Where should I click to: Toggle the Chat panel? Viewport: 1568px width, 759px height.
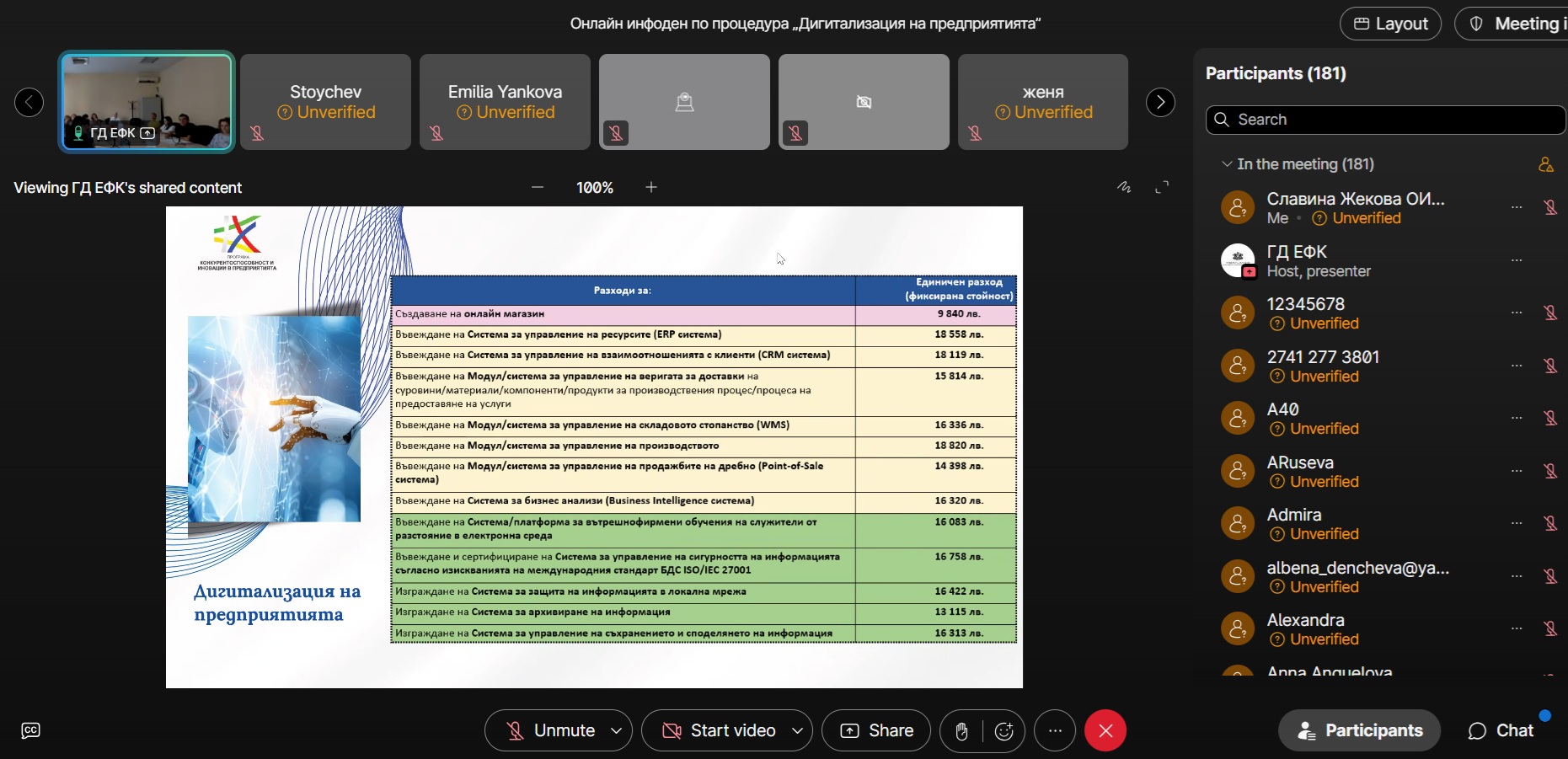(1501, 731)
